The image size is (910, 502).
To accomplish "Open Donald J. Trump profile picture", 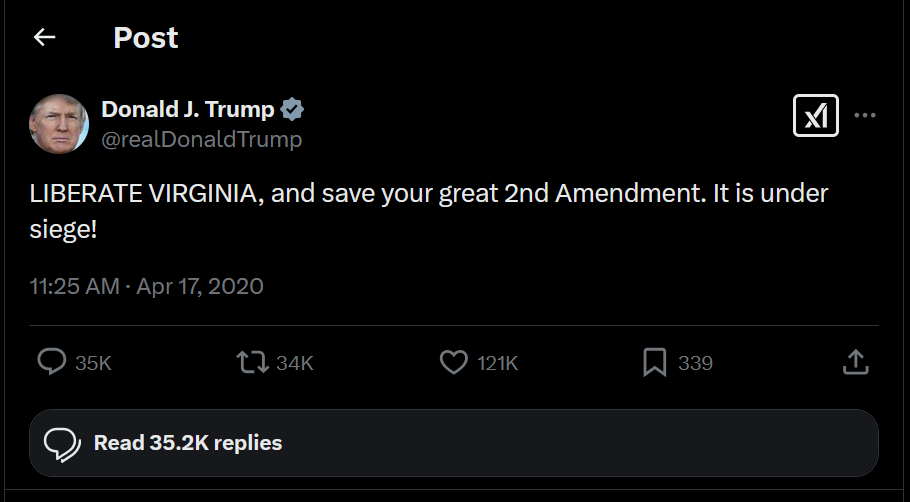I will tap(59, 124).
